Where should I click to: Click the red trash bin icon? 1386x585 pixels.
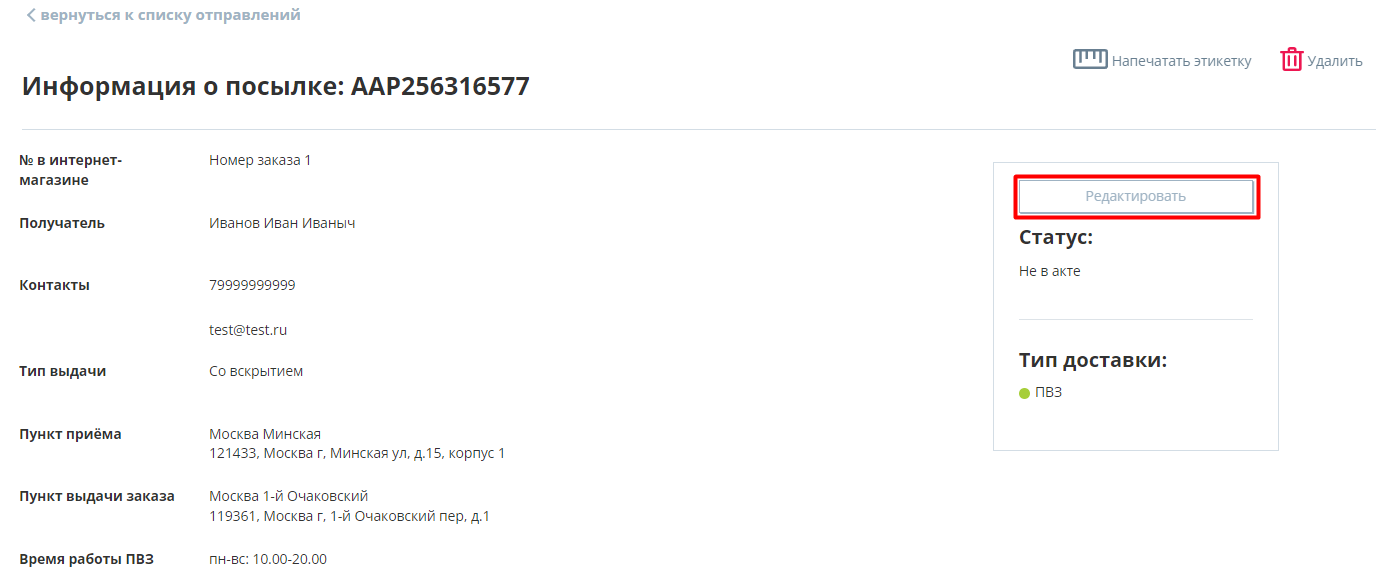click(x=1292, y=60)
